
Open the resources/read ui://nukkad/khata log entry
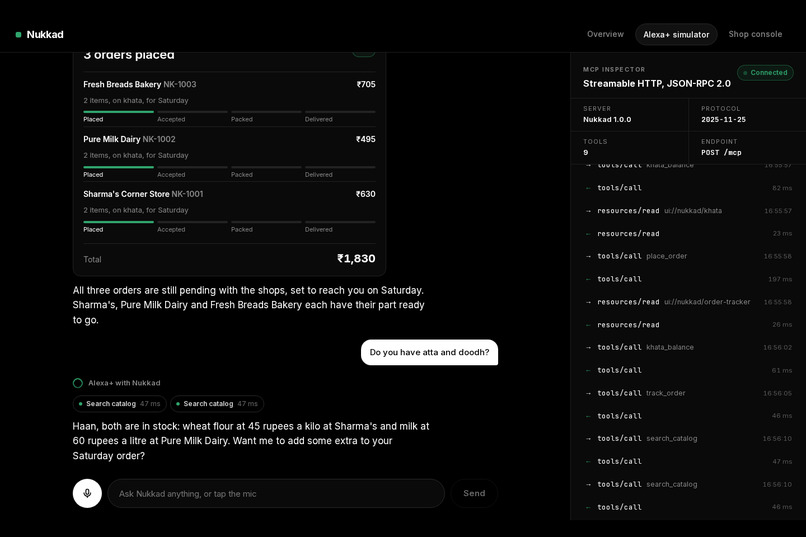pos(689,211)
